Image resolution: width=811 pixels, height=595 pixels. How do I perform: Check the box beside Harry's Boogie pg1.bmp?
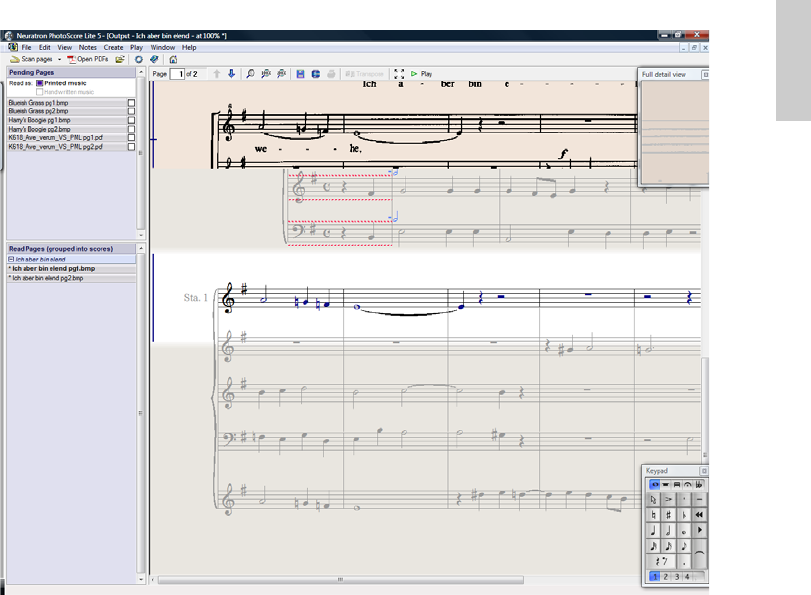point(131,120)
